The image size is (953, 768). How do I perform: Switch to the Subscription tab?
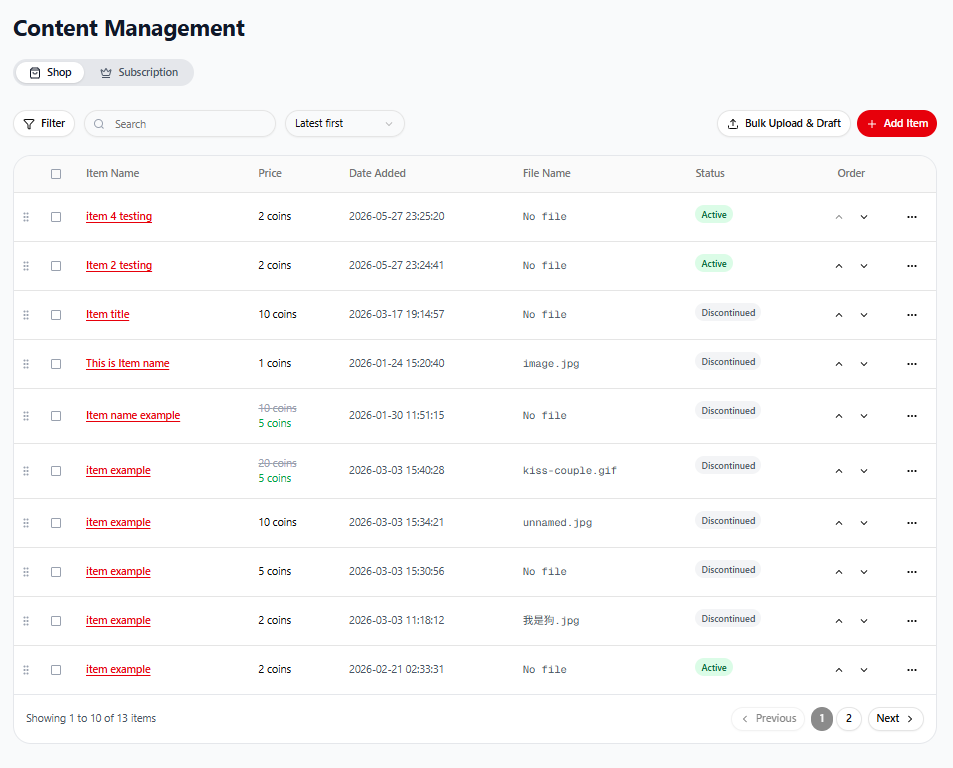point(139,72)
